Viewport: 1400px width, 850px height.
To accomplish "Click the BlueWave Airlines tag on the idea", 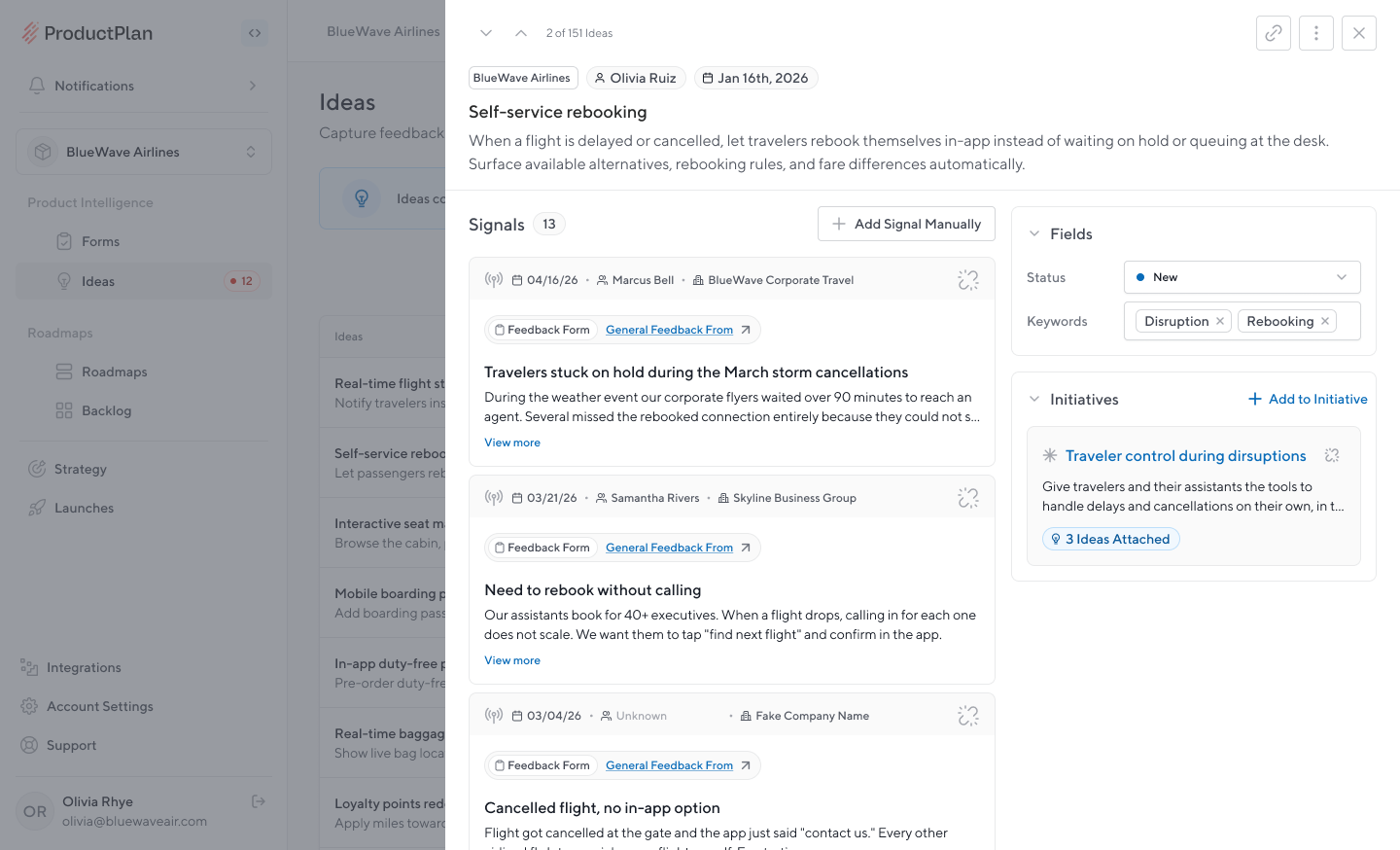I will 523,78.
